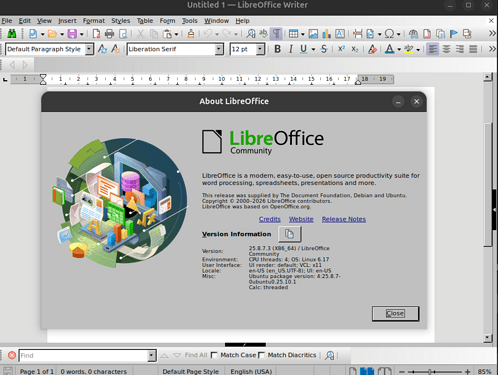Screen dimensions: 498x375
Task: Click the Bold formatting icon
Action: point(277,49)
